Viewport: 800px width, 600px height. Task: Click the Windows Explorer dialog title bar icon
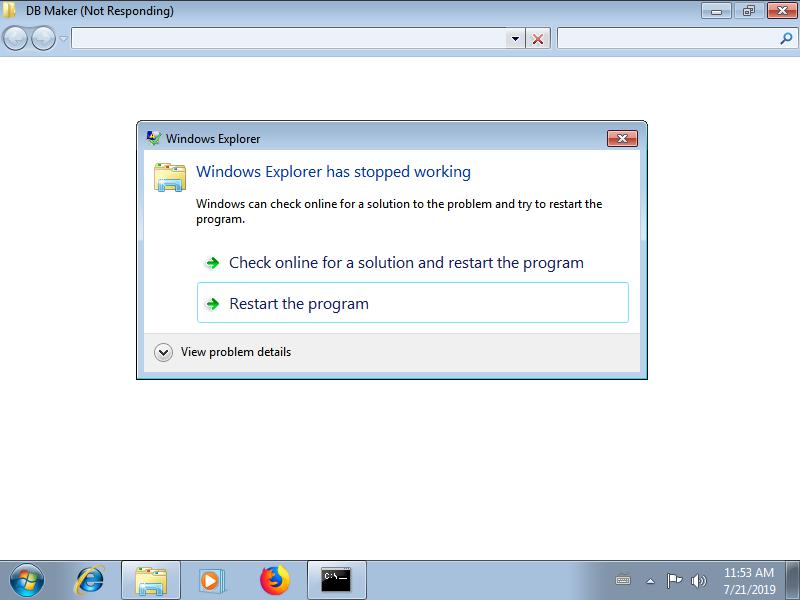[x=153, y=138]
